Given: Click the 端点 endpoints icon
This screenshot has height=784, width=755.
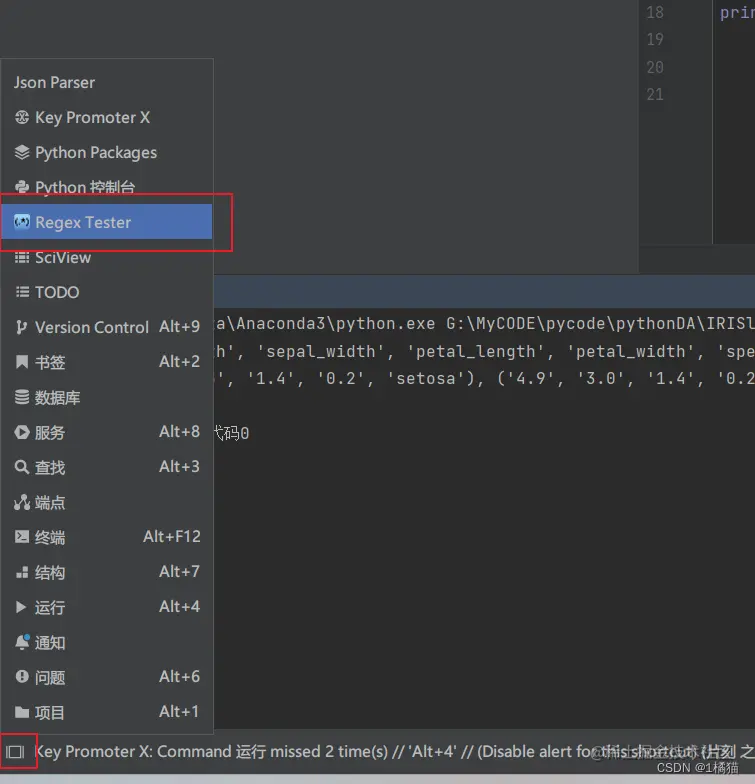Looking at the screenshot, I should pos(22,502).
